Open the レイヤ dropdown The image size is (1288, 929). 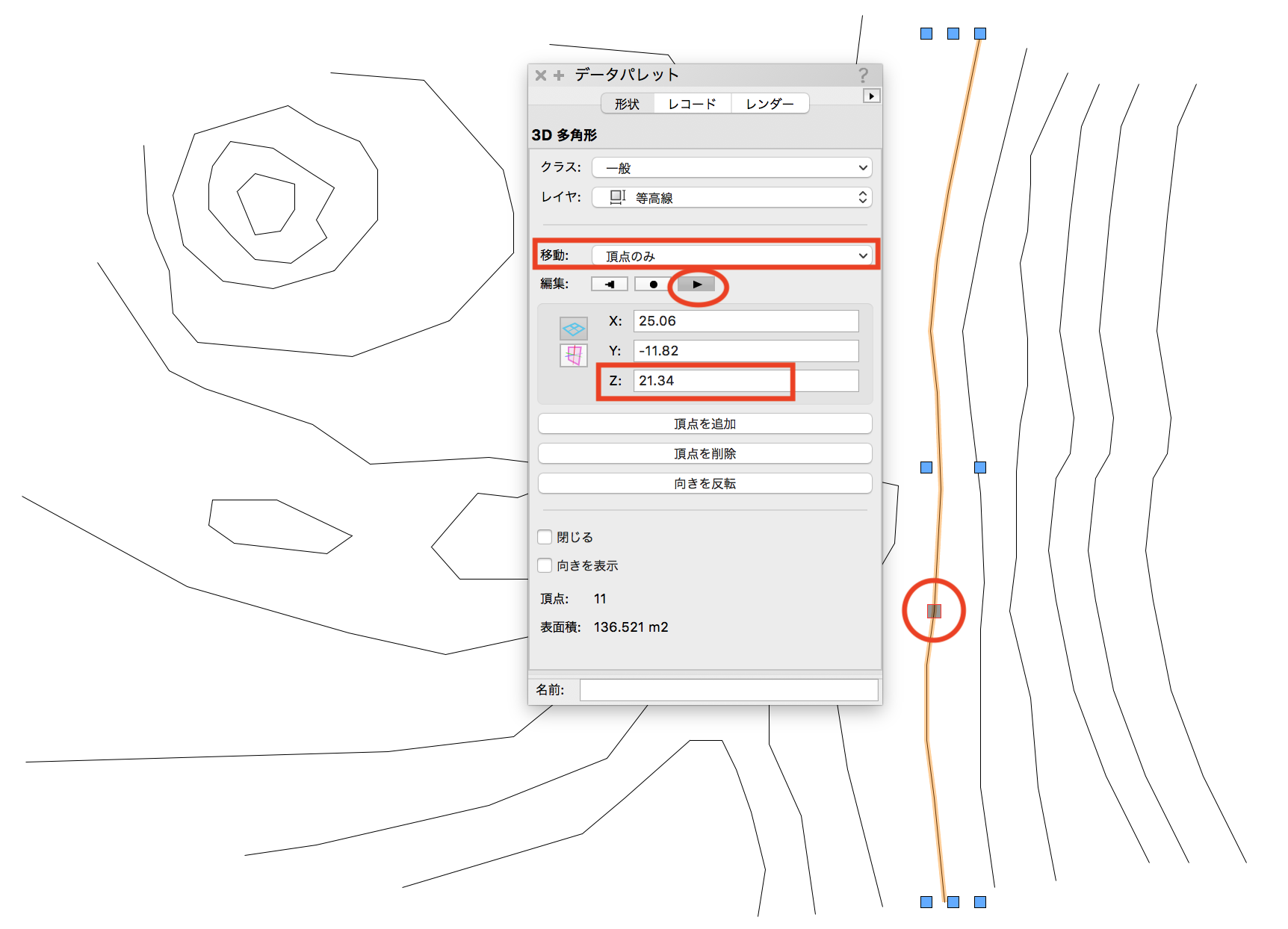tap(731, 198)
